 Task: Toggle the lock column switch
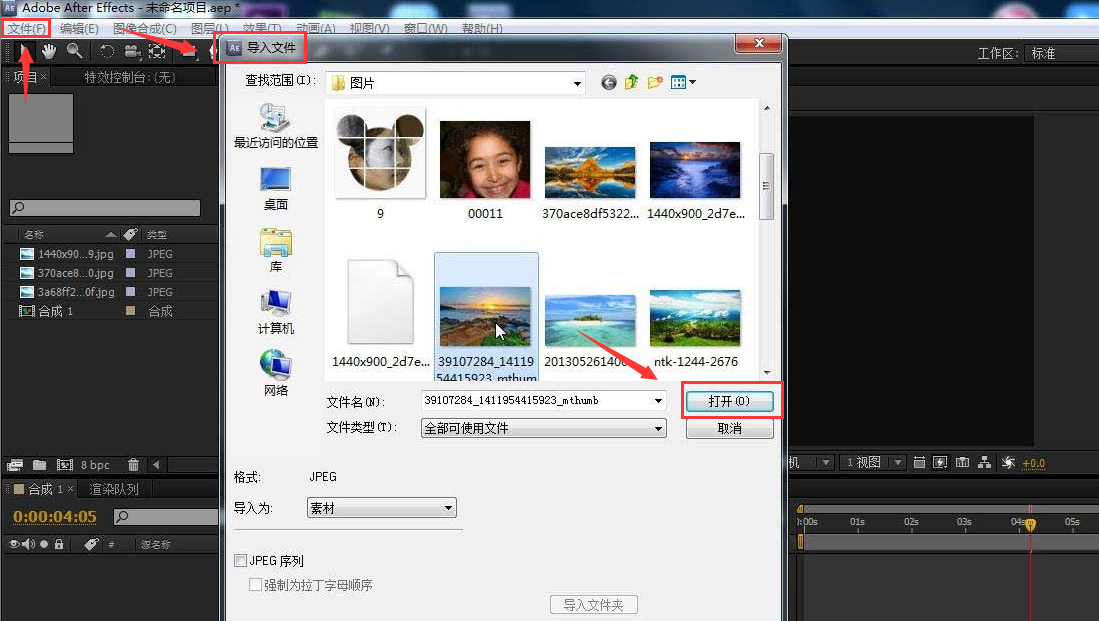(59, 544)
